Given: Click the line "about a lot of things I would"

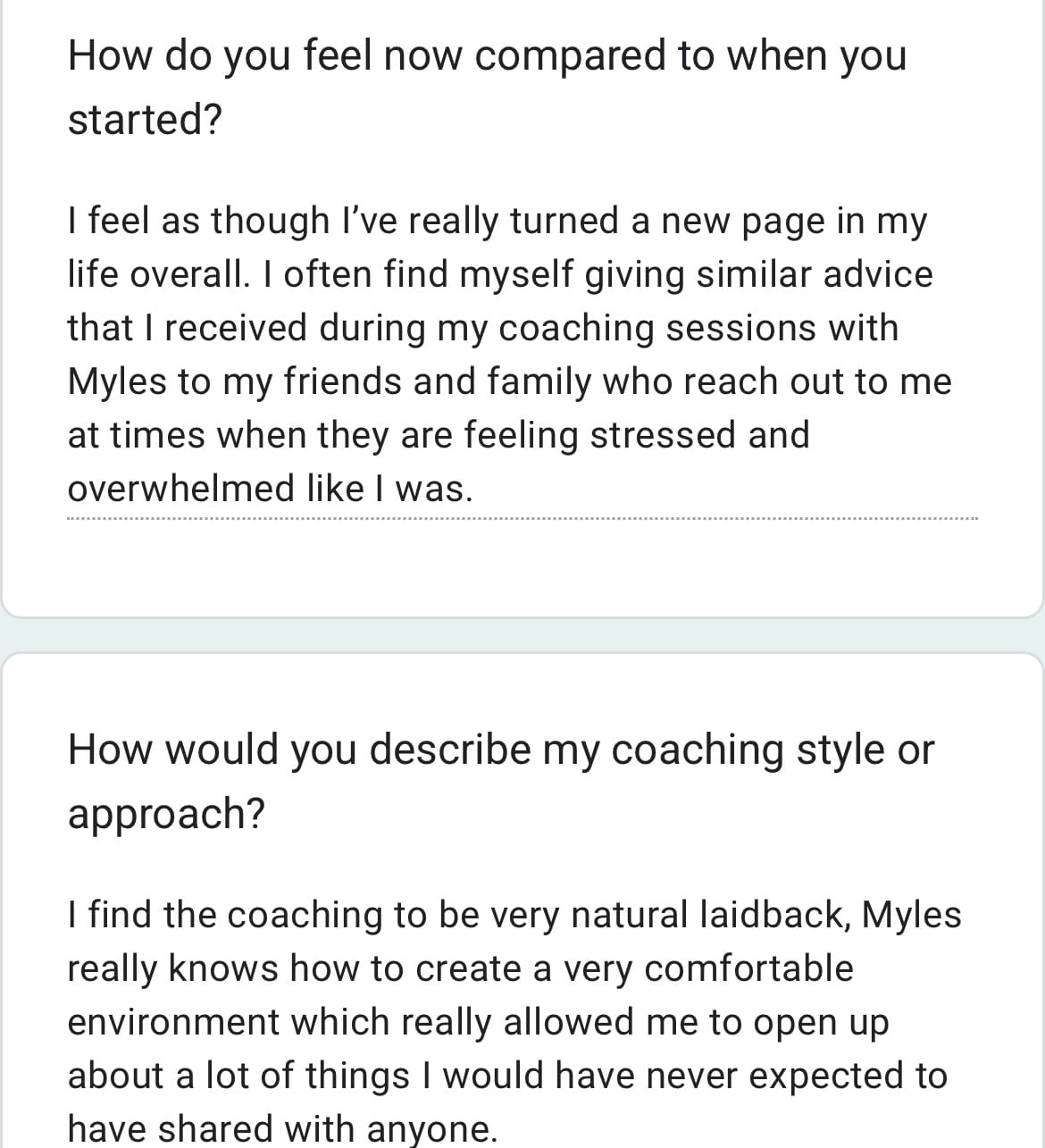Looking at the screenshot, I should 506,1076.
